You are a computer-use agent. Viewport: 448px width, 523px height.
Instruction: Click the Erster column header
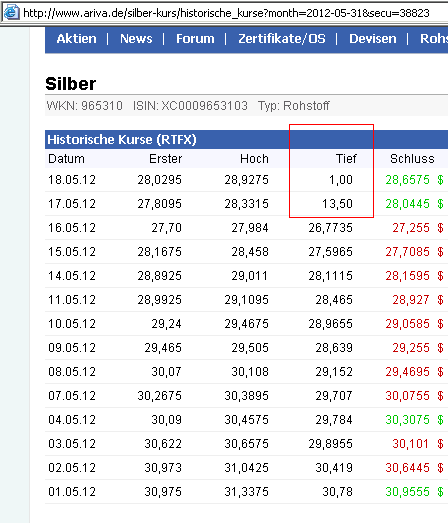click(x=165, y=159)
